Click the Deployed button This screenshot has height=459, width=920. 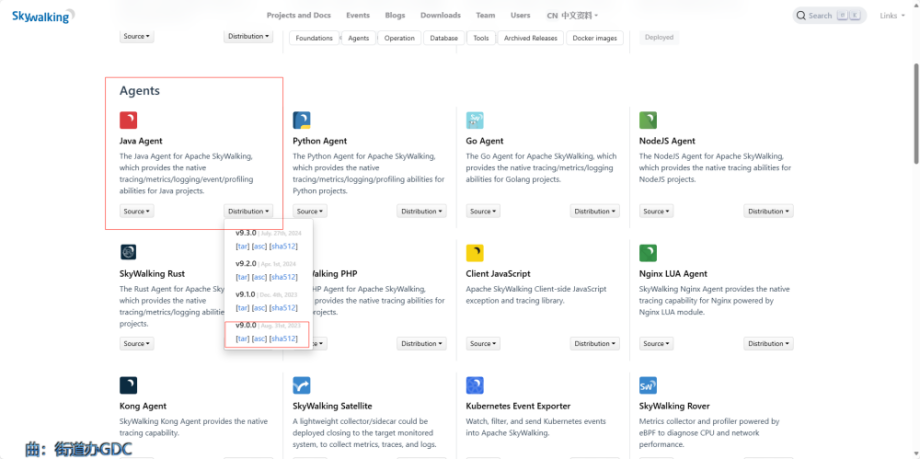click(x=659, y=37)
